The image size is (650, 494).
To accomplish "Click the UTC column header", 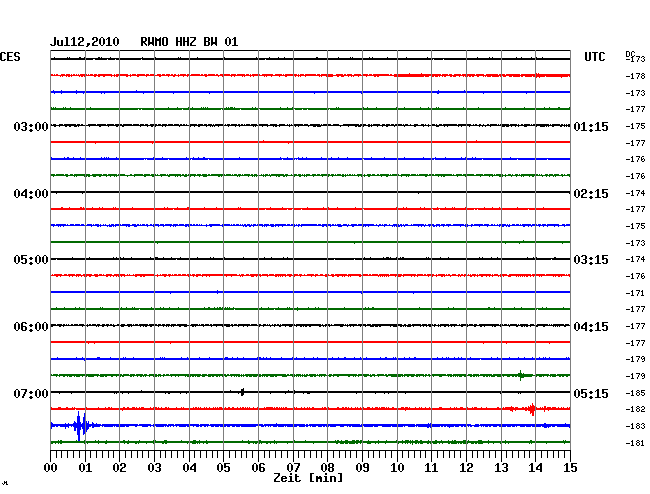I will (594, 57).
